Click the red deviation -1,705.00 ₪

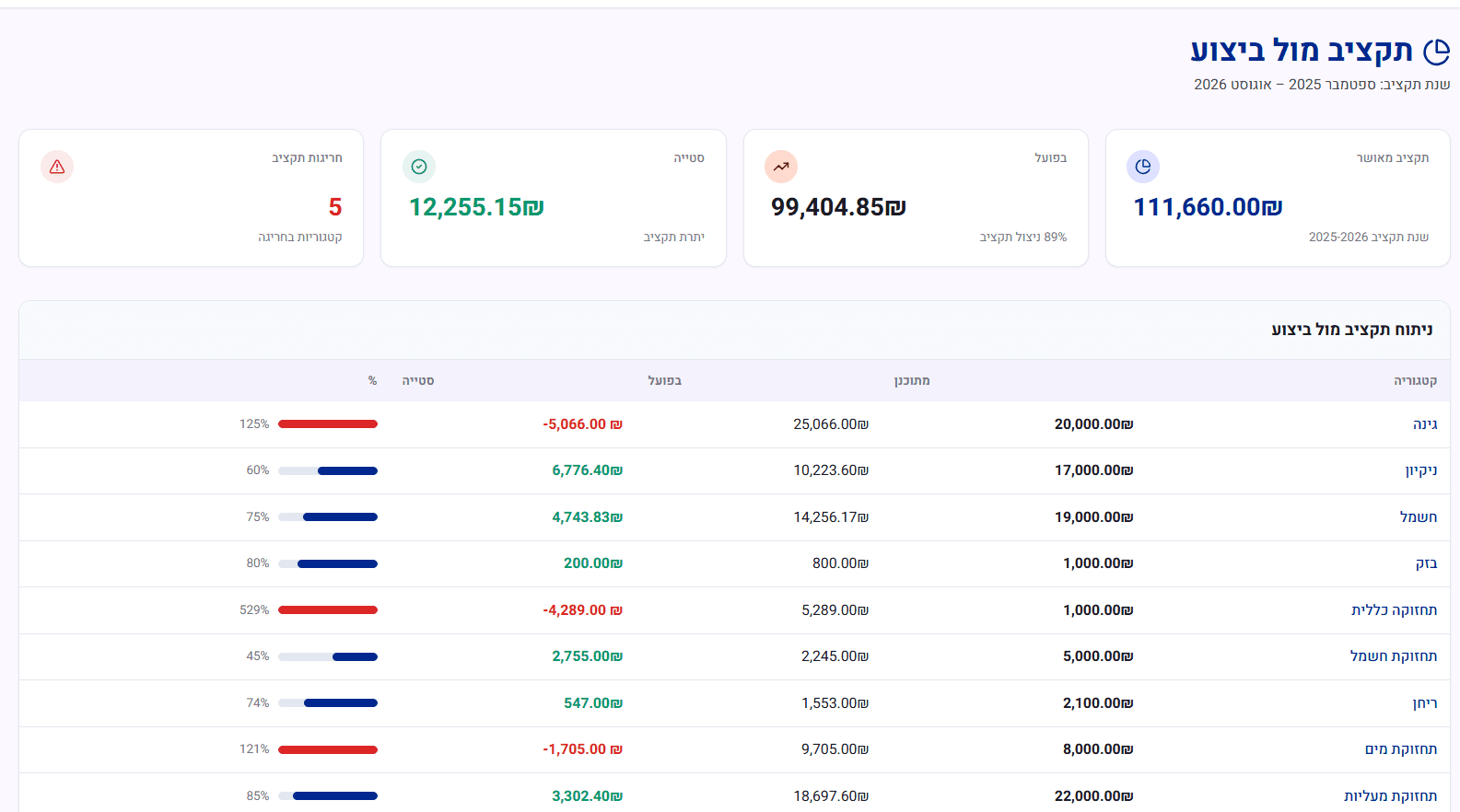583,749
